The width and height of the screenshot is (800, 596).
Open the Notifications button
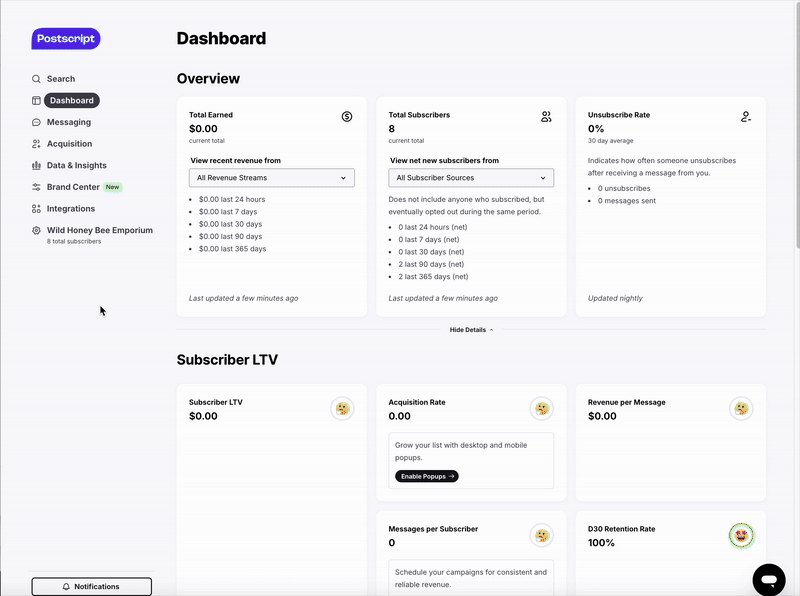pyautogui.click(x=91, y=587)
